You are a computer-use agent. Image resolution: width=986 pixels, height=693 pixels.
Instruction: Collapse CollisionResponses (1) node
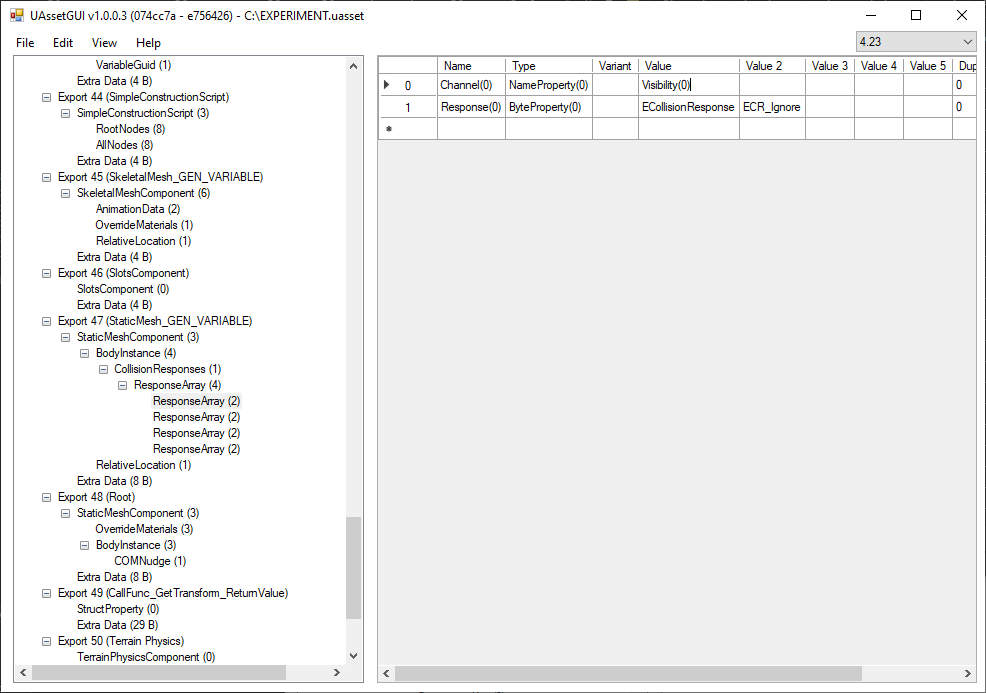click(x=103, y=369)
